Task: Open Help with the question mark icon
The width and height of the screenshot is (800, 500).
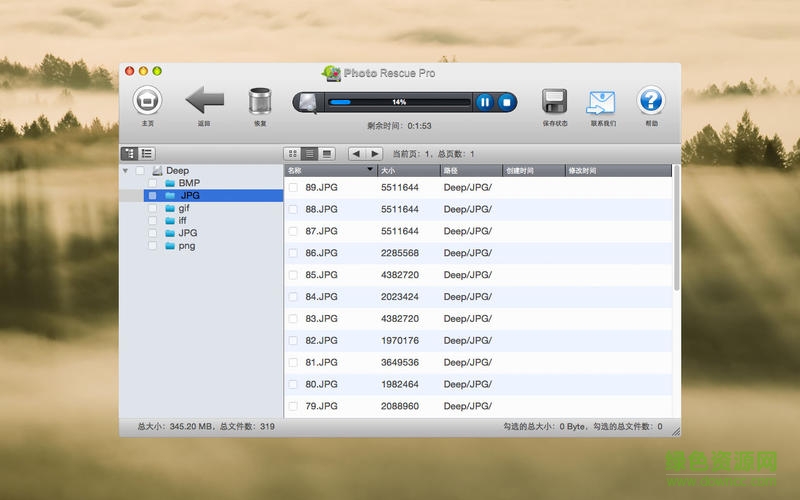Action: pyautogui.click(x=651, y=101)
